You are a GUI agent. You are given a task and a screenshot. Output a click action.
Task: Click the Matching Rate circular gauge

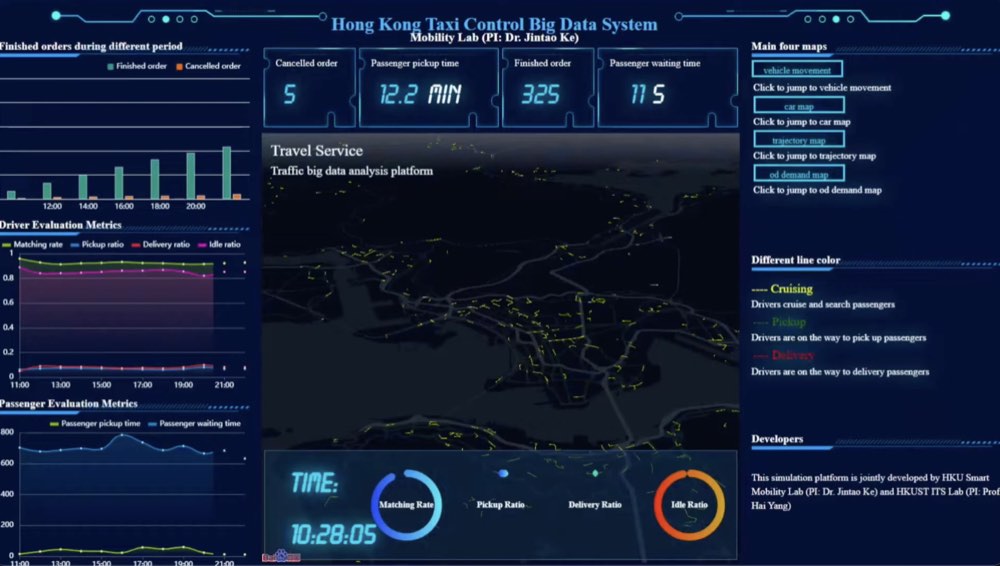tap(406, 505)
